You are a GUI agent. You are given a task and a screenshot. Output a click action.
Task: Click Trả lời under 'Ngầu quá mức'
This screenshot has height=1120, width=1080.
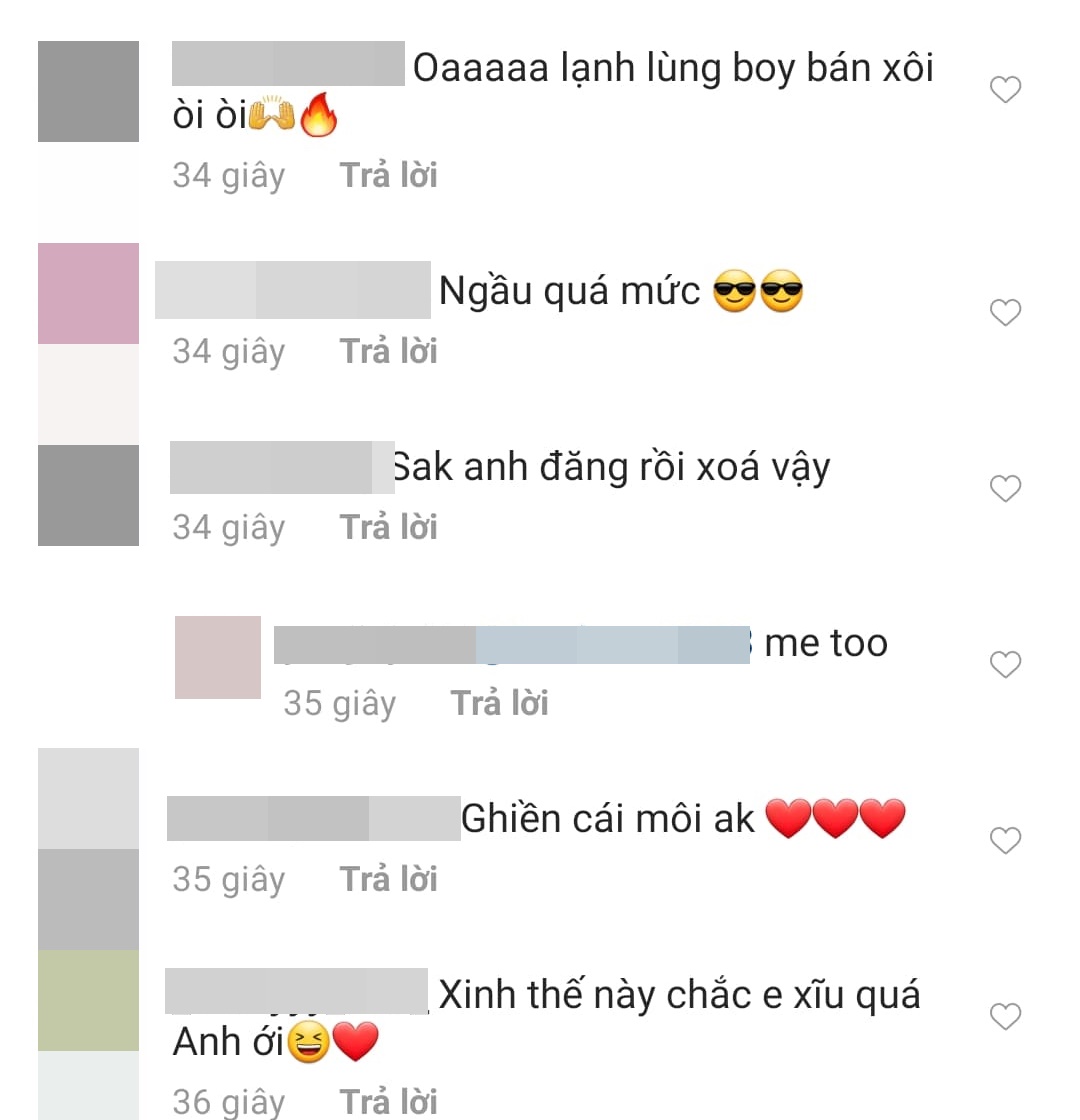tap(388, 351)
